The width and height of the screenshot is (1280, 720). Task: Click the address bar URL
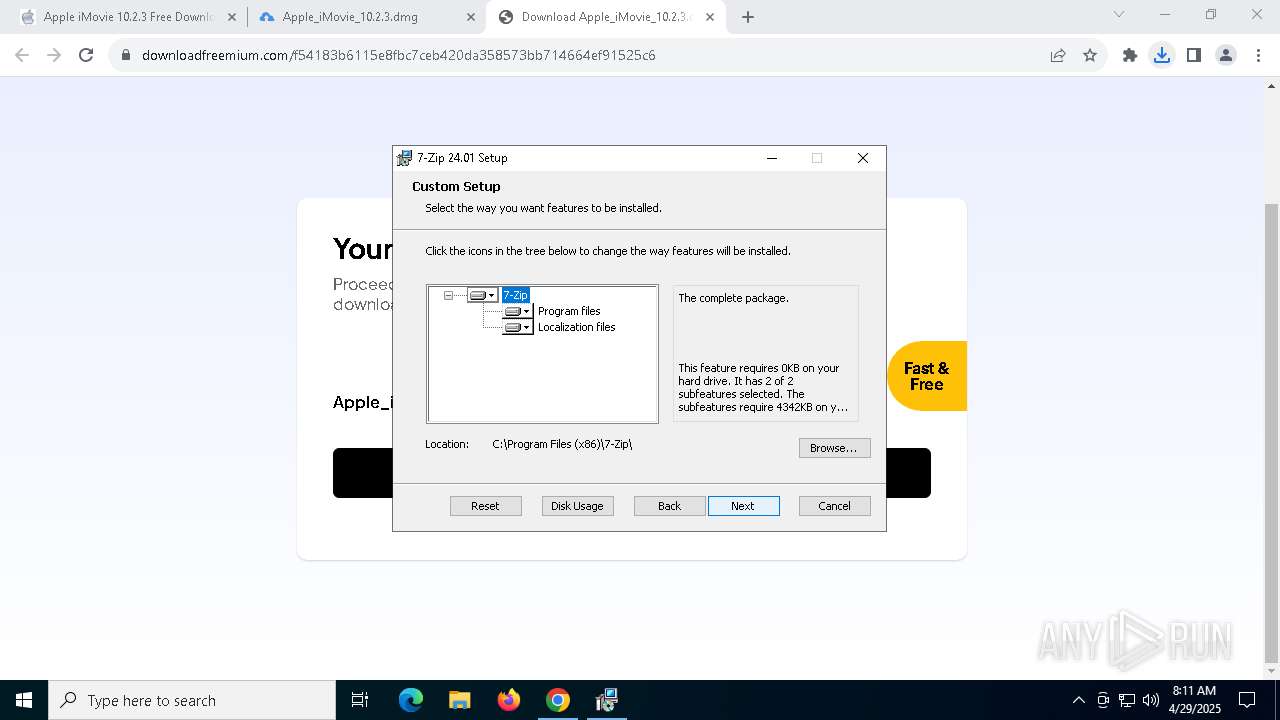pos(399,55)
